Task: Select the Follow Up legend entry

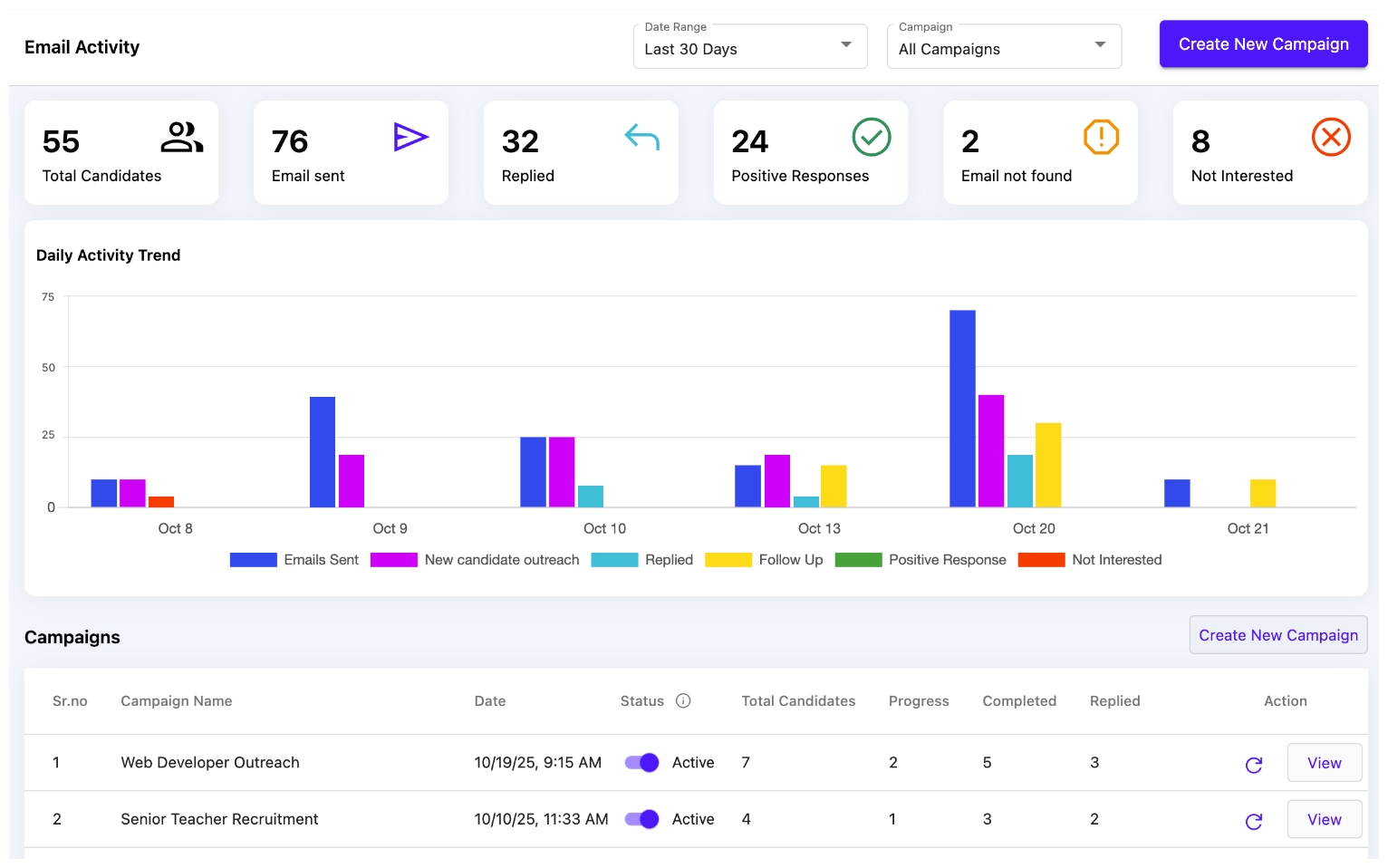Action: point(765,559)
